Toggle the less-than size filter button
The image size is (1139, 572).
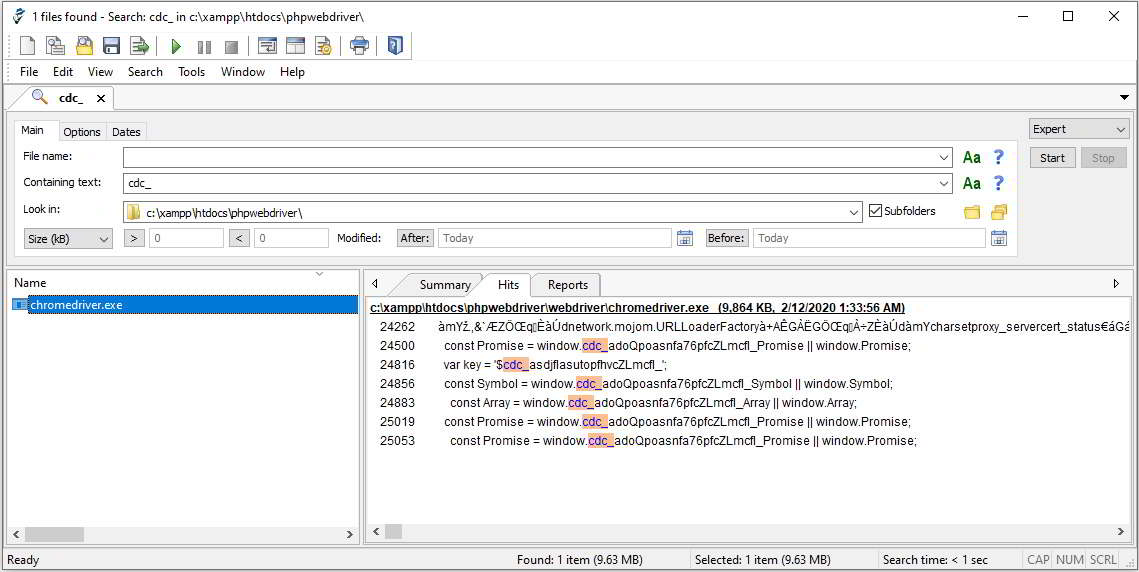[x=240, y=238]
